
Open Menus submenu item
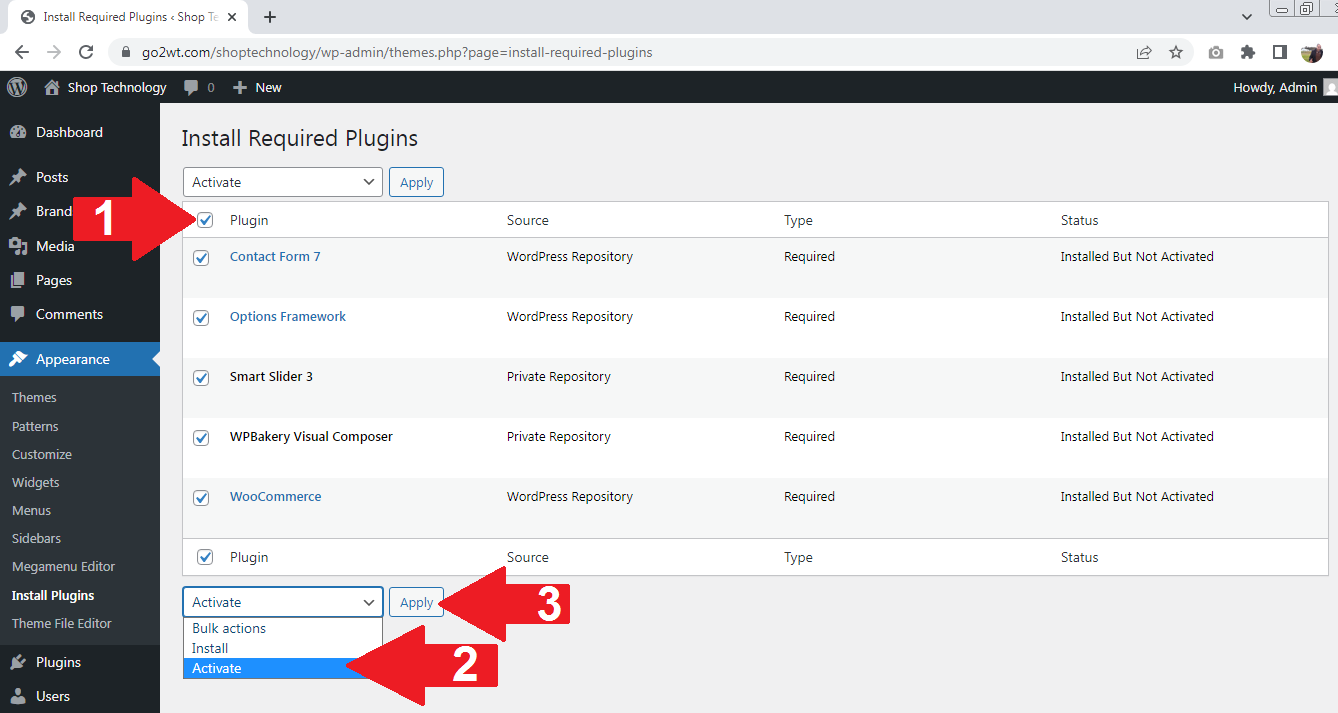point(31,510)
